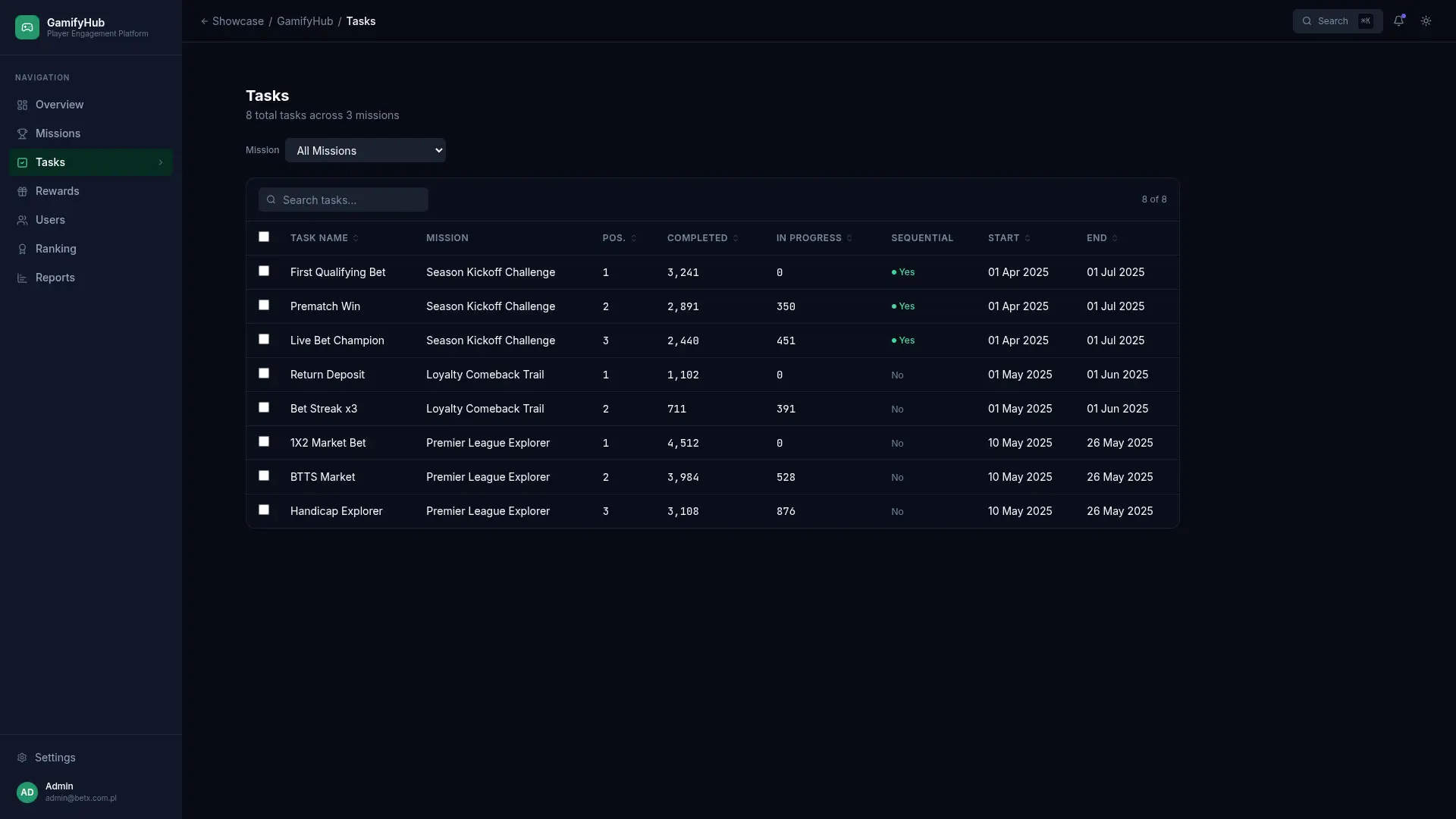Viewport: 1456px width, 819px height.
Task: Click the Showcase breadcrumb link
Action: pos(238,21)
